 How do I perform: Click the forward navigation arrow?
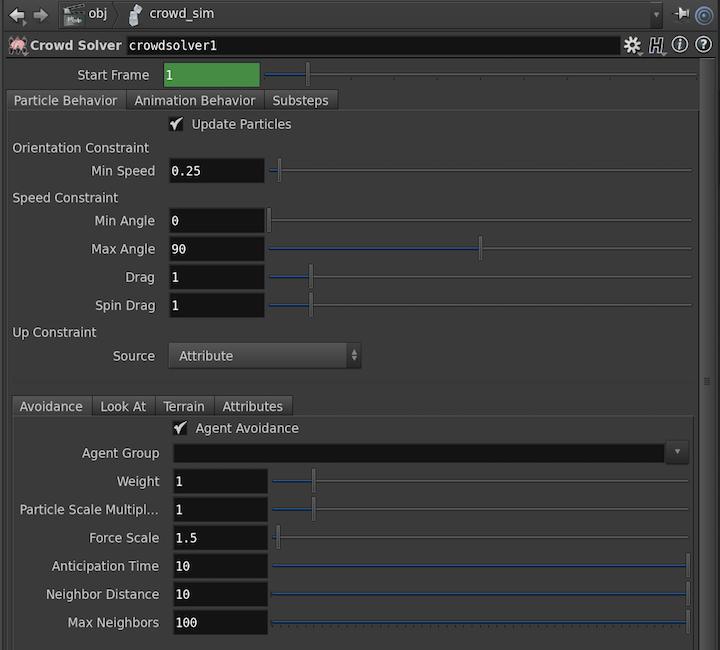[x=40, y=14]
